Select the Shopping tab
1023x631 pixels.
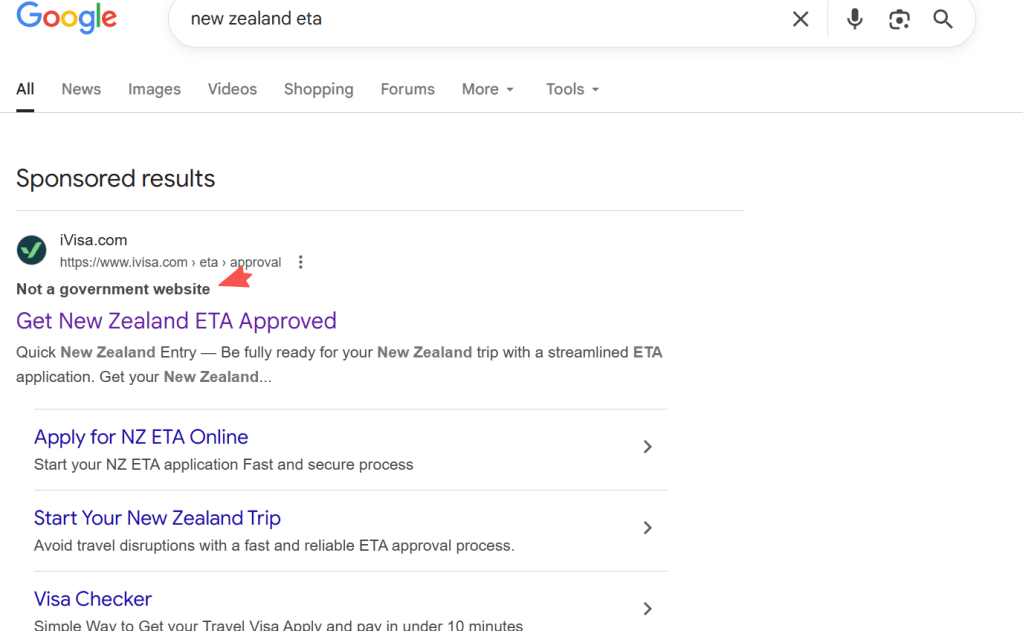coord(318,89)
